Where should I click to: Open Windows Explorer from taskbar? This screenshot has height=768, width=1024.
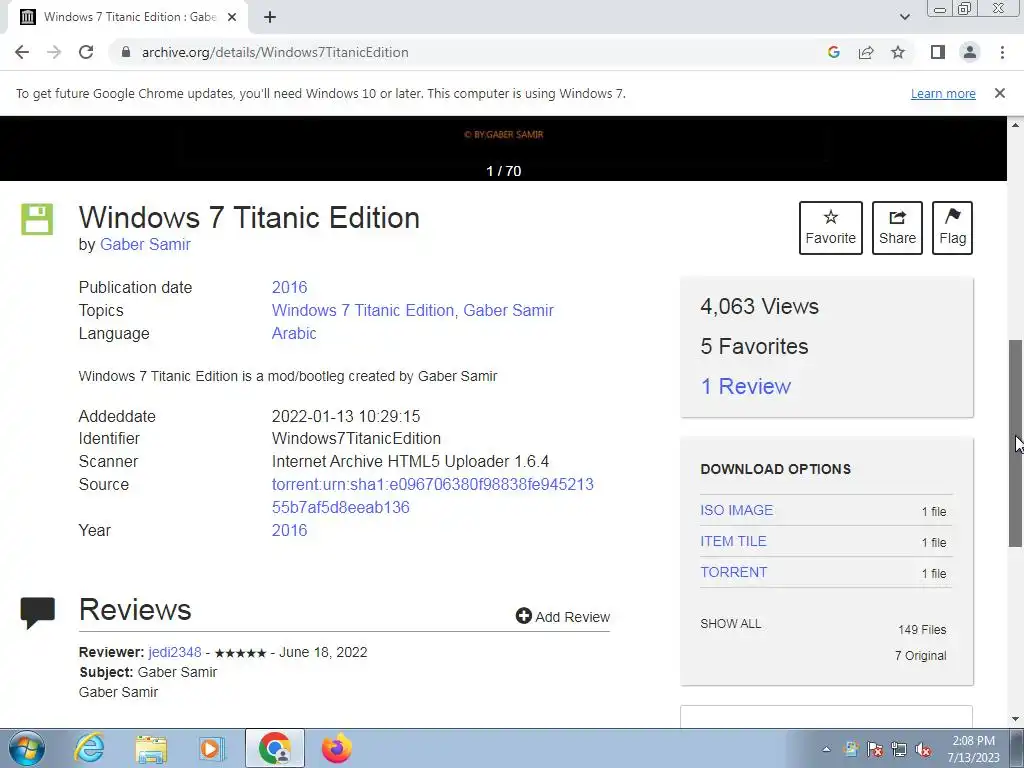click(151, 748)
